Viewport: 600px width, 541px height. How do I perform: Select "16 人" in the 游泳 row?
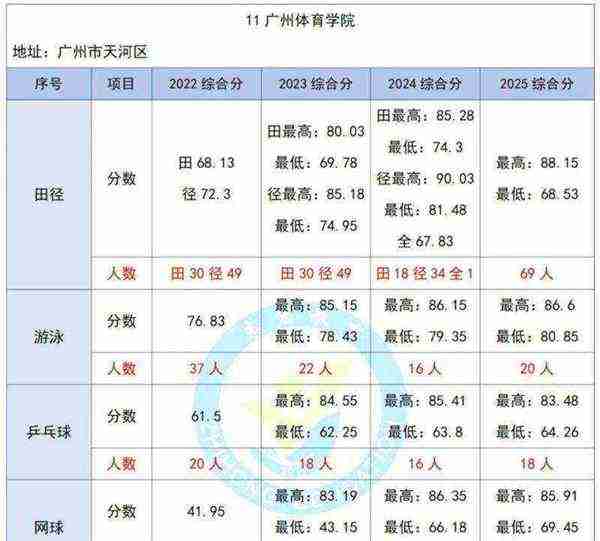pyautogui.click(x=425, y=368)
